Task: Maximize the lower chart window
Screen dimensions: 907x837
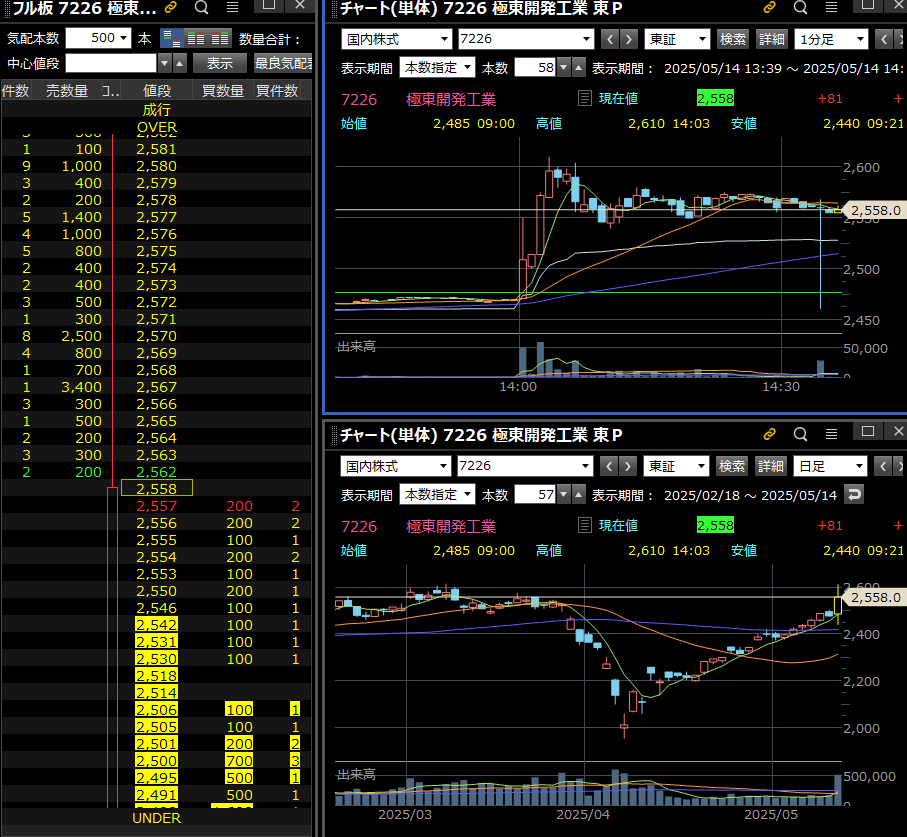Action: coord(868,432)
